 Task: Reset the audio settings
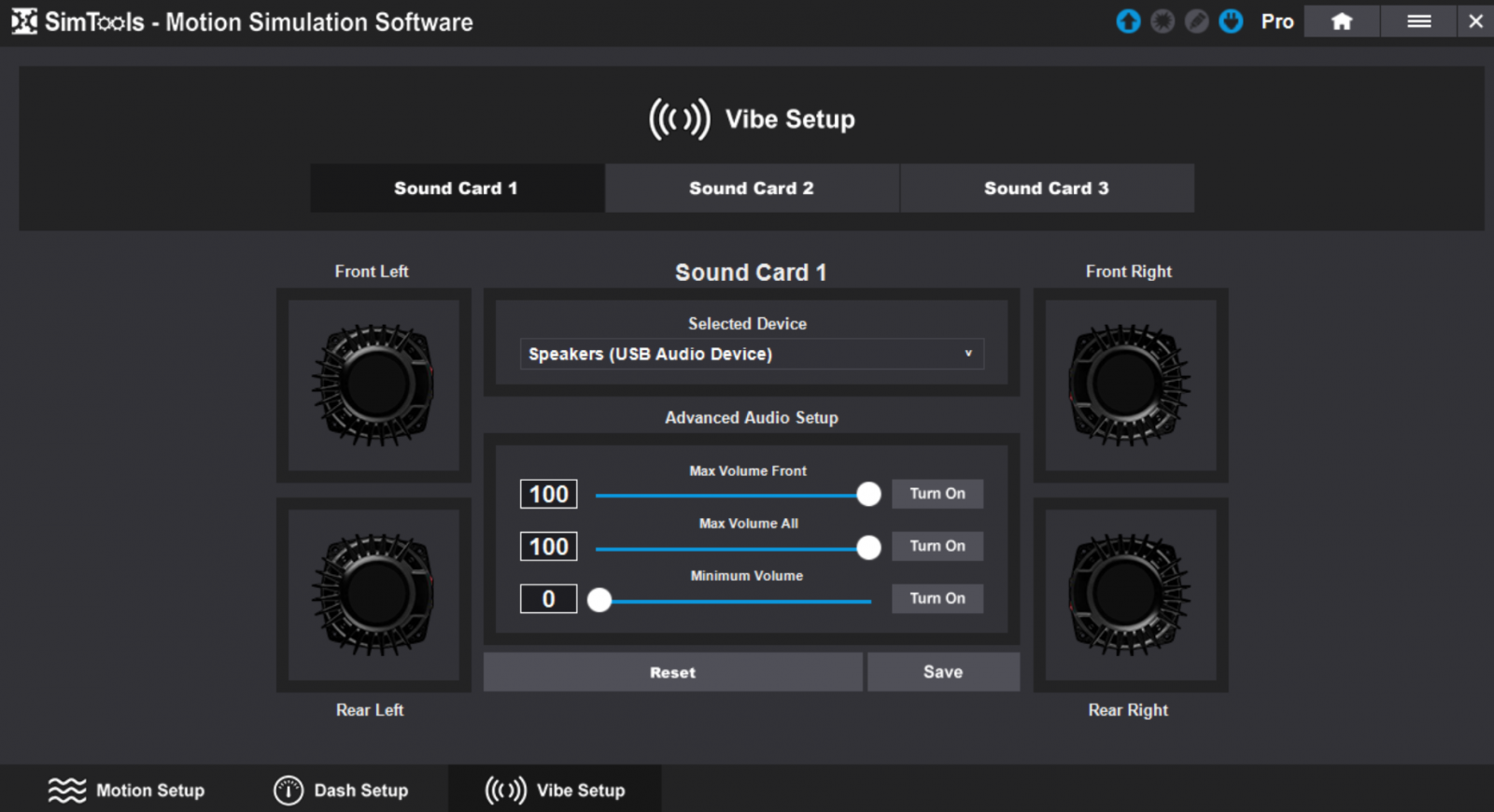coord(672,672)
